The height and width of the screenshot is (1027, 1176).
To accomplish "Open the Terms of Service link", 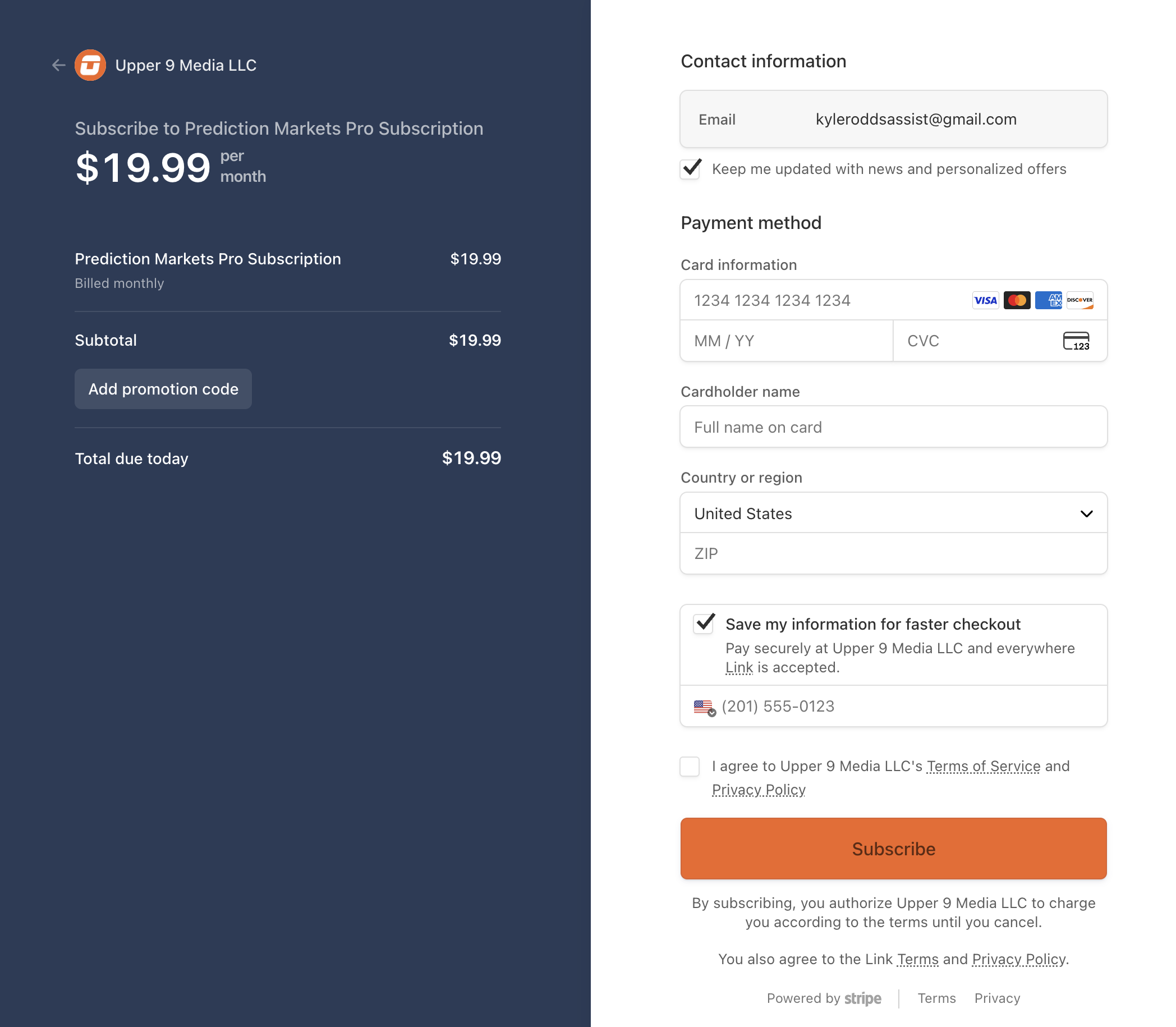I will [x=983, y=765].
